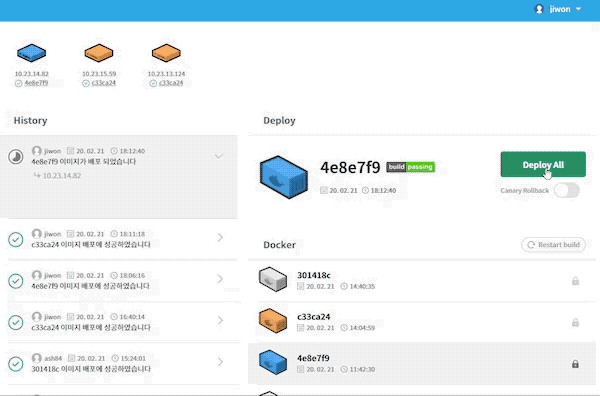This screenshot has width=600, height=396.
Task: Select the blue 4e8e7f9 docker image icon
Action: [273, 362]
